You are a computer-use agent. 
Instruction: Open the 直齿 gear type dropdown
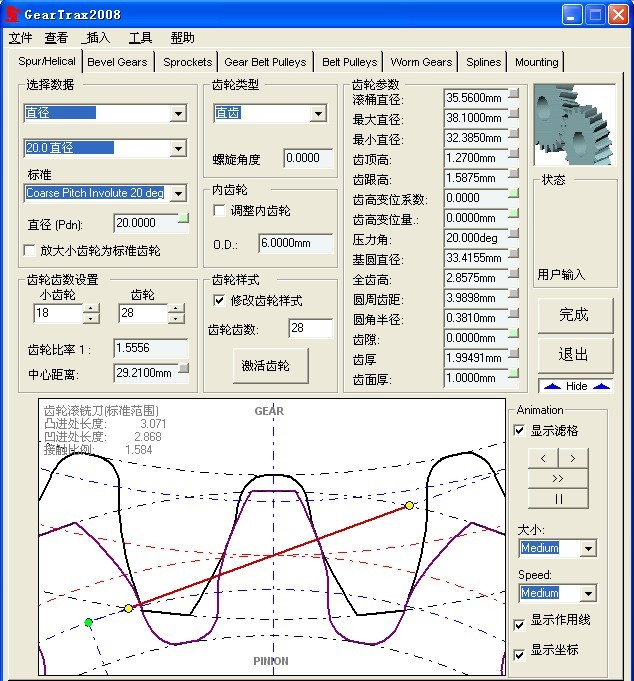318,114
